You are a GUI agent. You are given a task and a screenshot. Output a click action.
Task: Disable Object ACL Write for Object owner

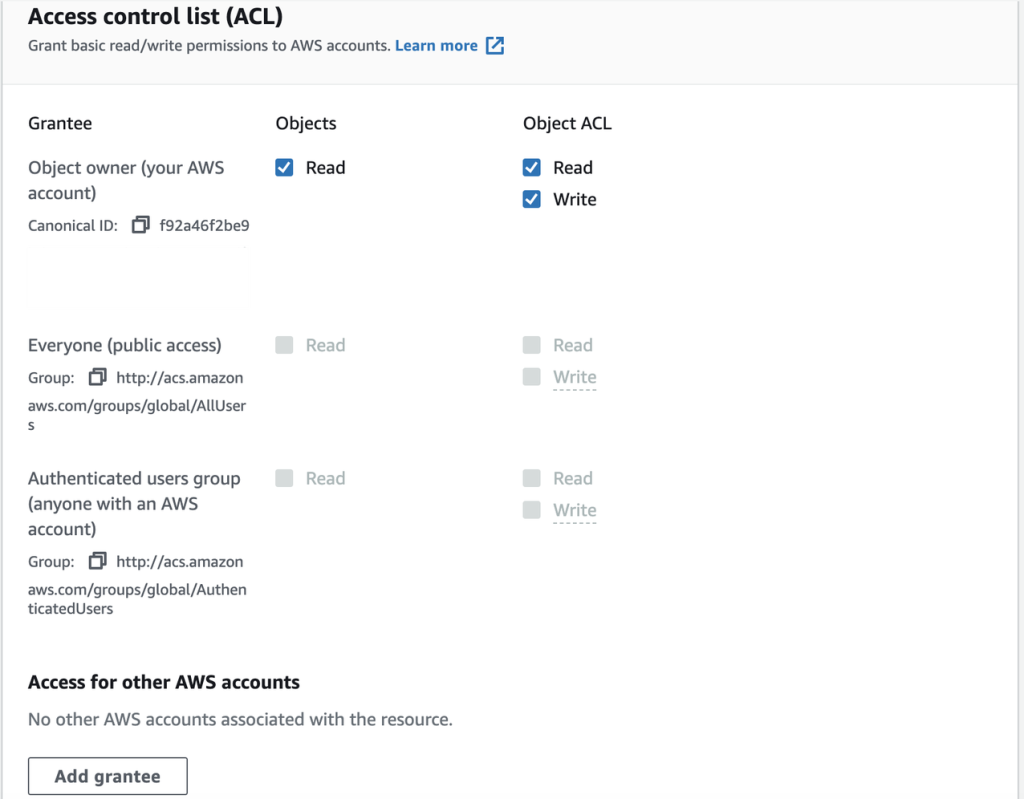[531, 199]
